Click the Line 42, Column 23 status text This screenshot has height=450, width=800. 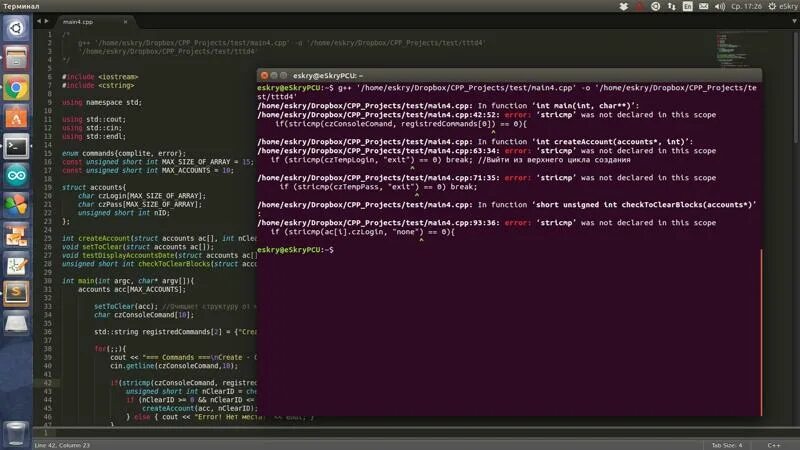(62, 445)
